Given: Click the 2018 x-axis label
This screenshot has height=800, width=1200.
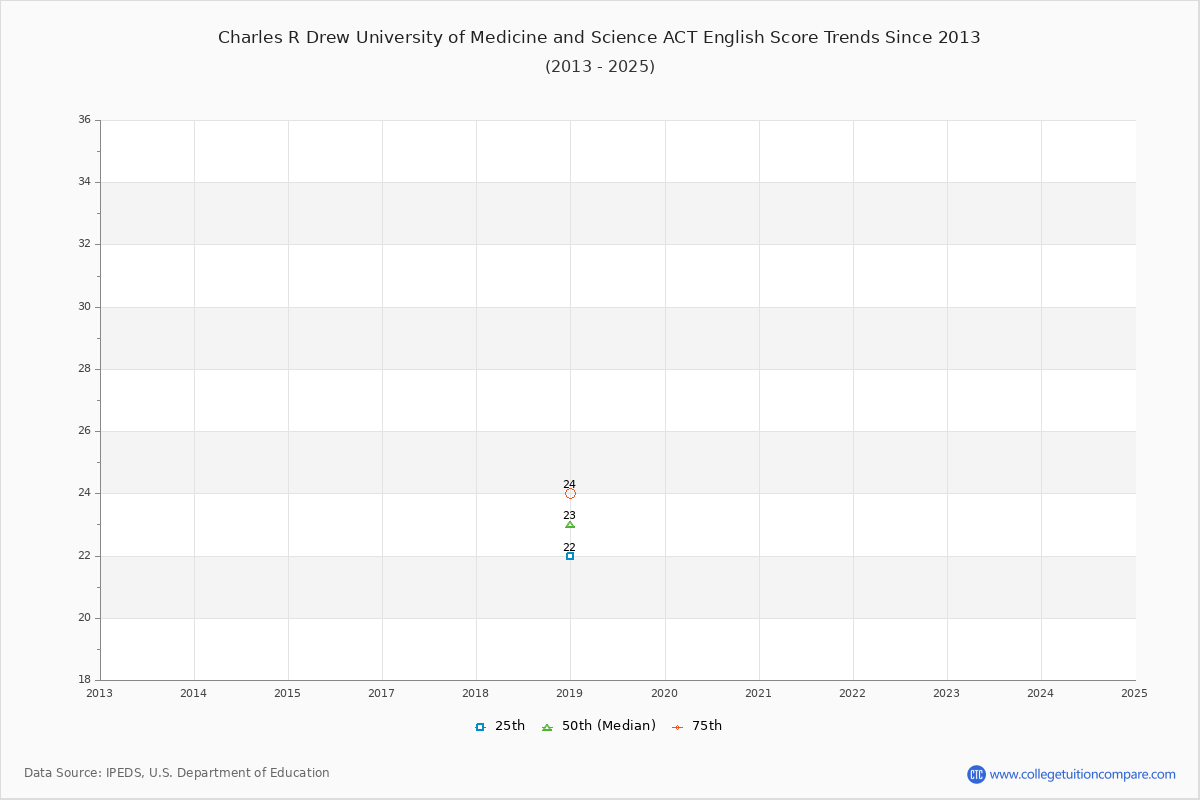Looking at the screenshot, I should (x=476, y=693).
